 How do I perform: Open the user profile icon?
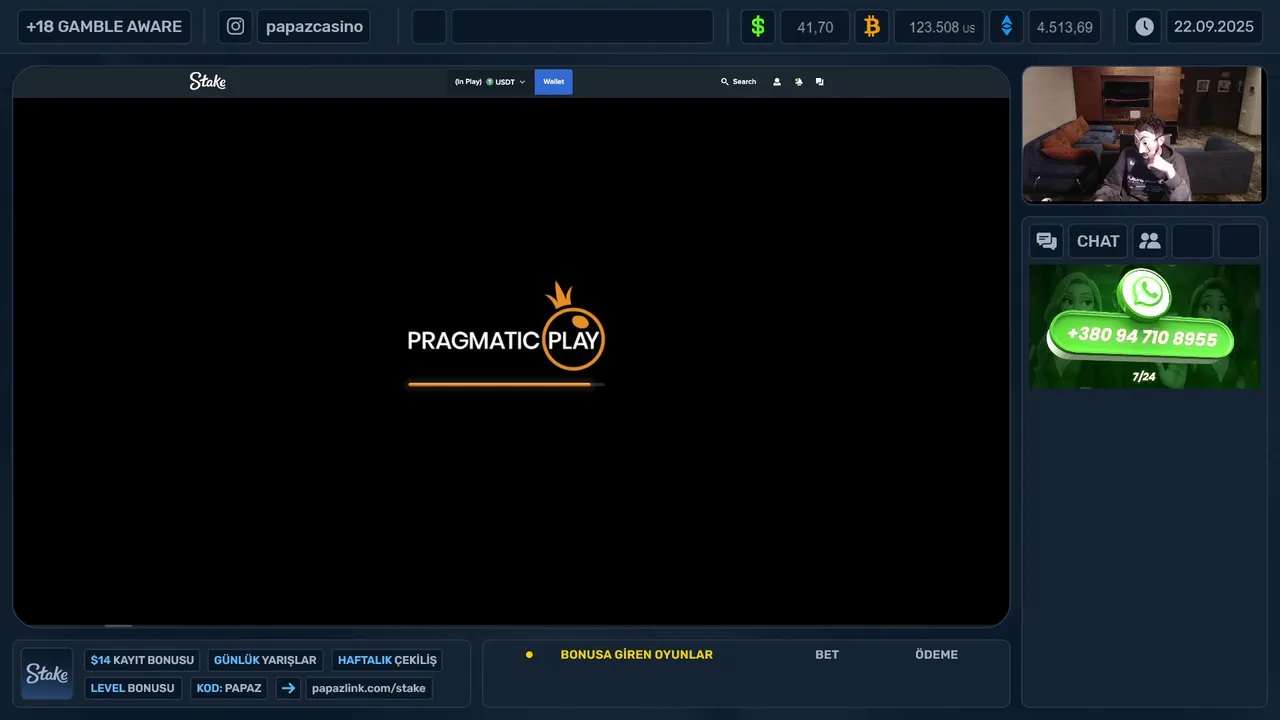(777, 82)
